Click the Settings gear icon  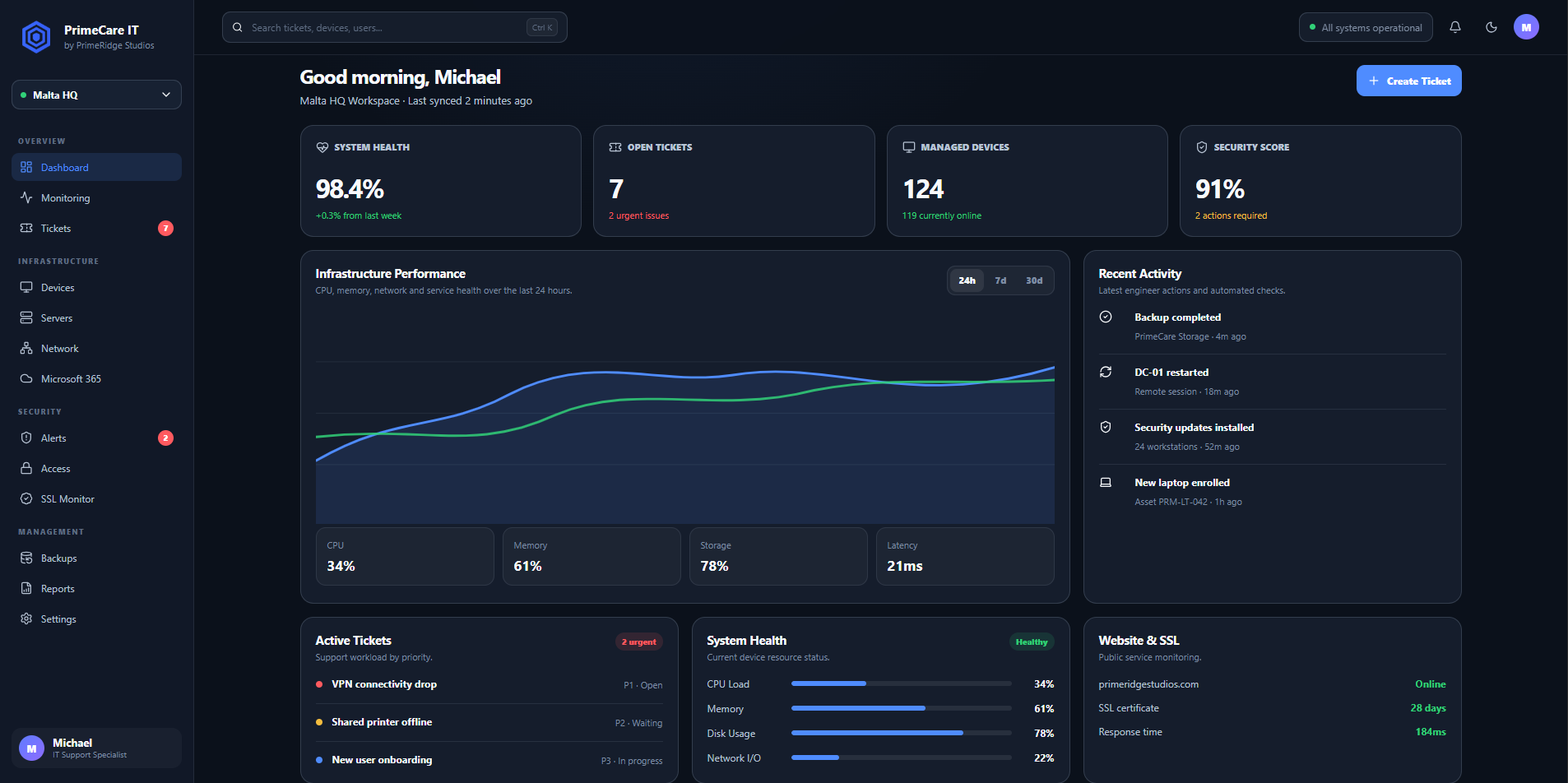coord(26,619)
